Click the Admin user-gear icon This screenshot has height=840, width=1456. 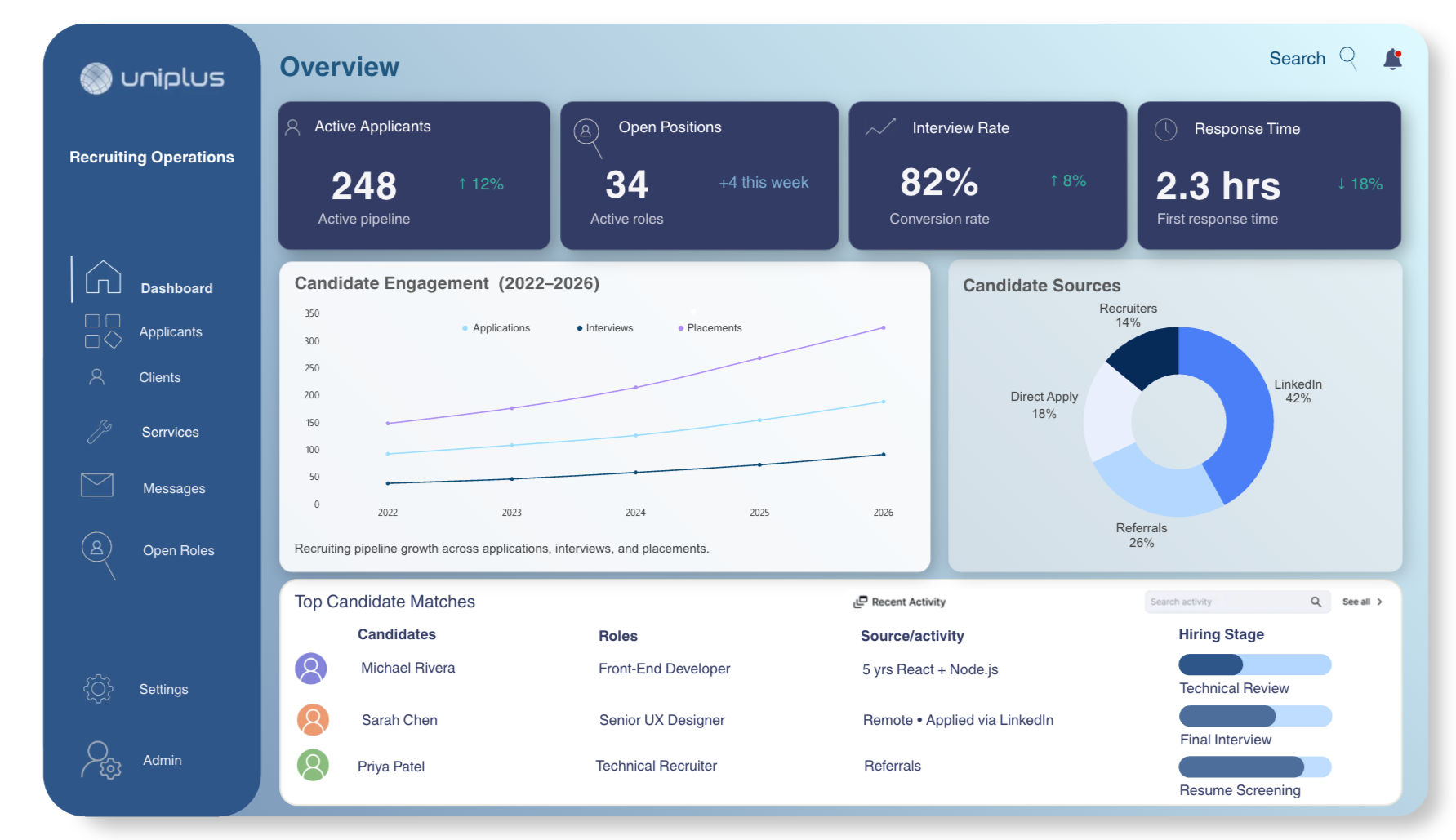[100, 760]
